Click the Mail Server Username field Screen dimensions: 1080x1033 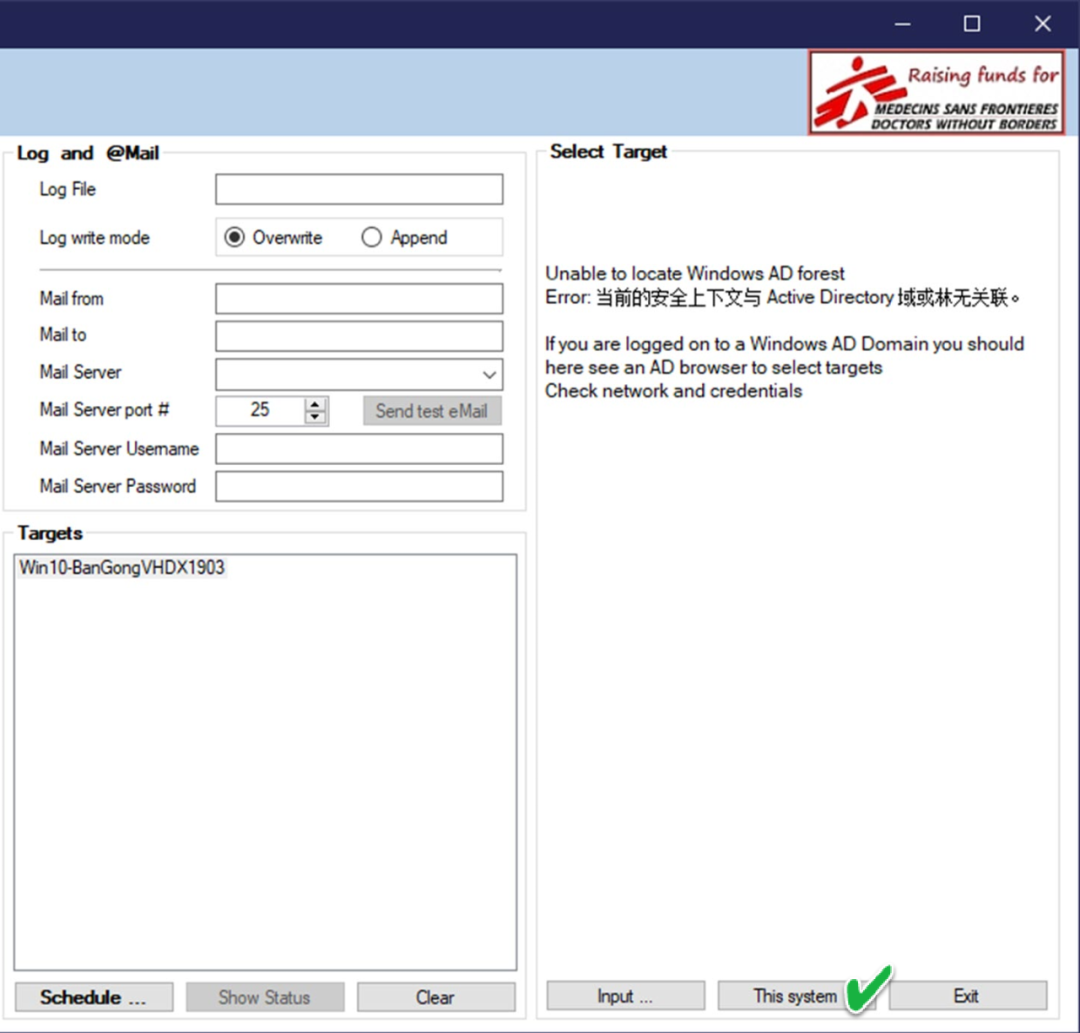click(x=359, y=449)
